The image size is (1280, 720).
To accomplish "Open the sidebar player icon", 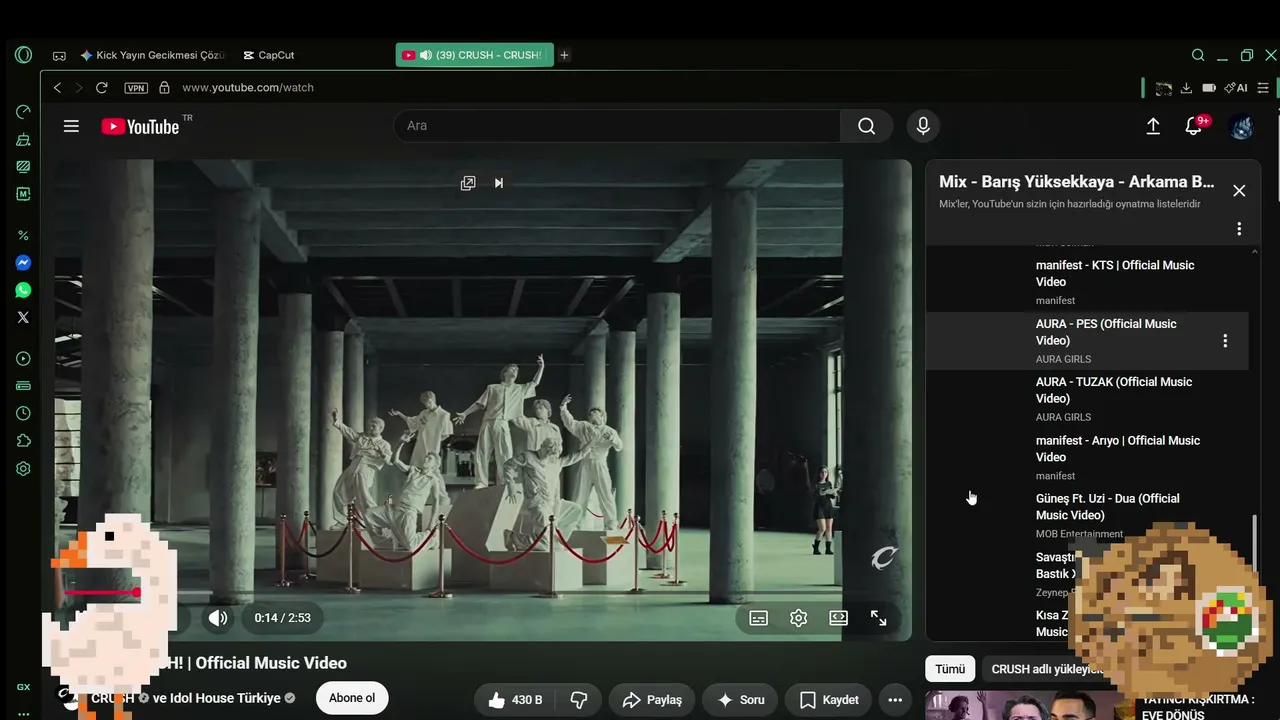I will tap(23, 359).
